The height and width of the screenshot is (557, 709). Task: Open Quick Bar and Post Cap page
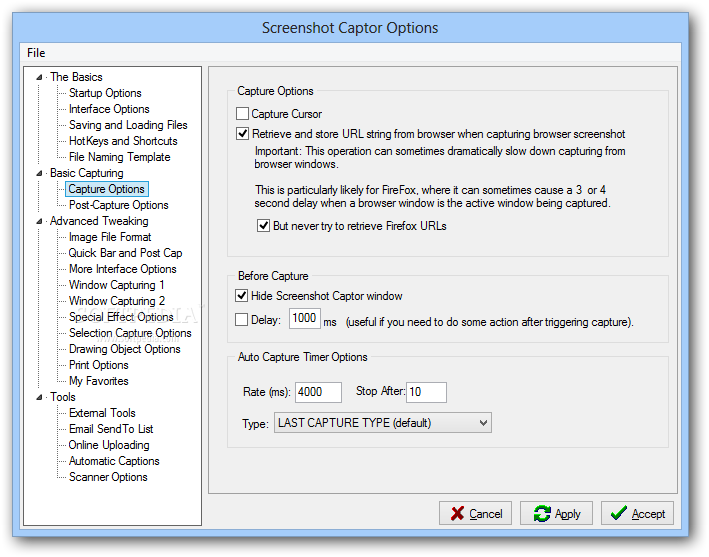[x=125, y=253]
